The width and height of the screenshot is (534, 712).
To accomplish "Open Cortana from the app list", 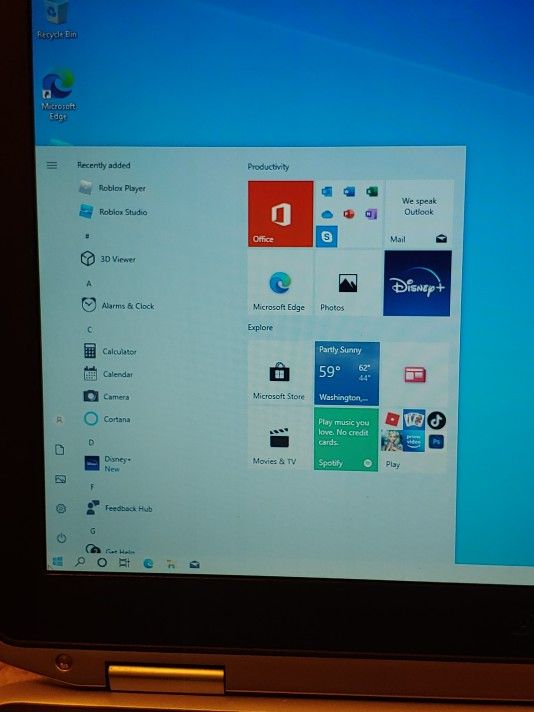I will coord(107,419).
